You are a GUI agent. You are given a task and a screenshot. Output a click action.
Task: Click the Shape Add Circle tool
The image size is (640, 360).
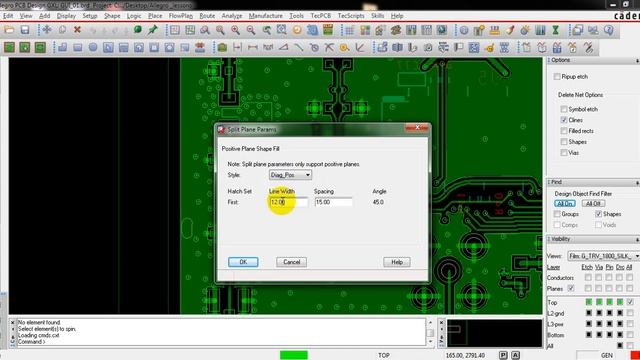pos(93,48)
